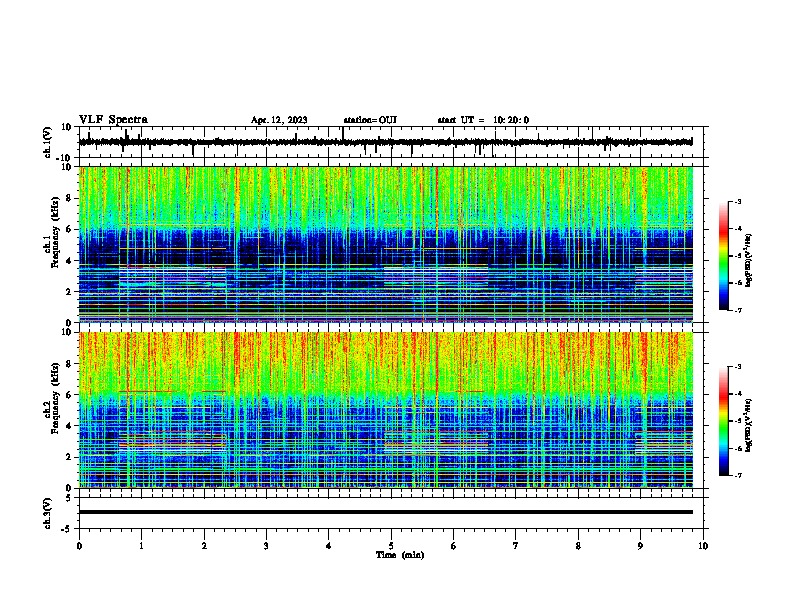
Task: Click time axis tick label "5"
Action: (x=391, y=546)
